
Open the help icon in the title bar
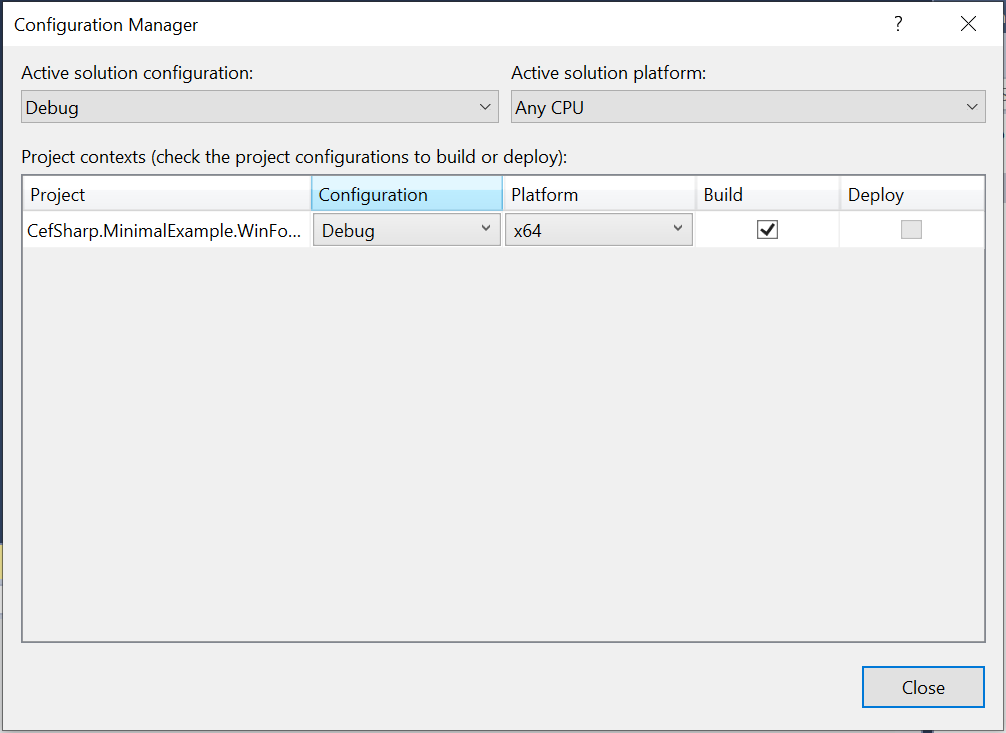point(897,23)
